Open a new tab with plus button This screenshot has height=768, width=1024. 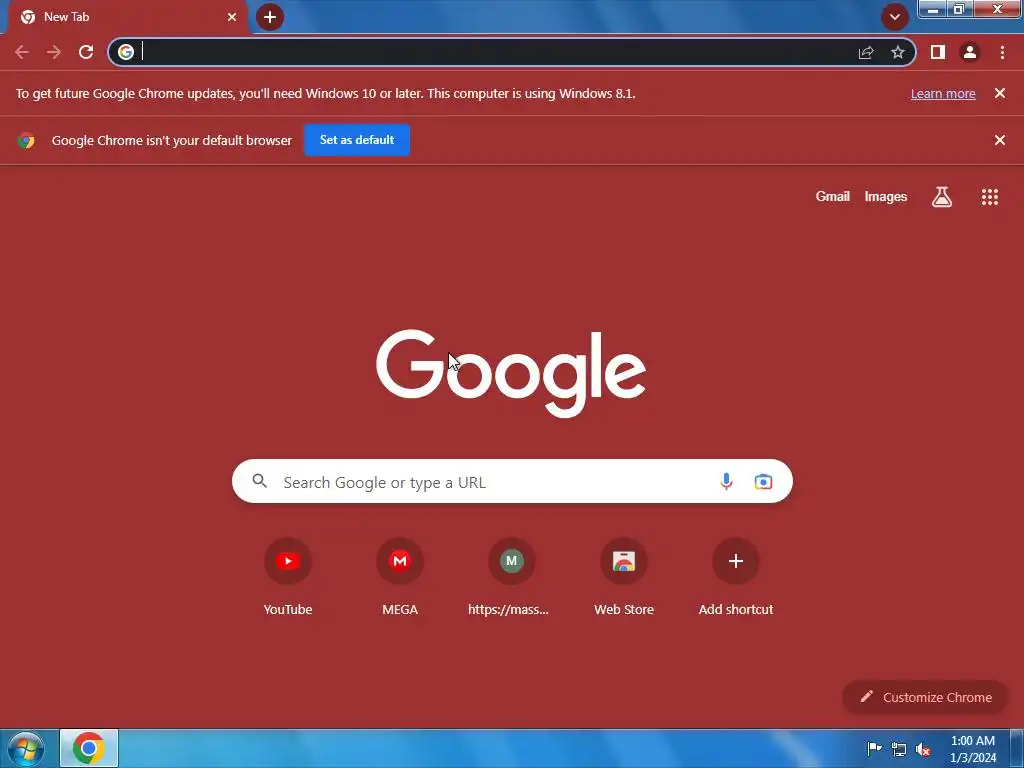coord(270,17)
